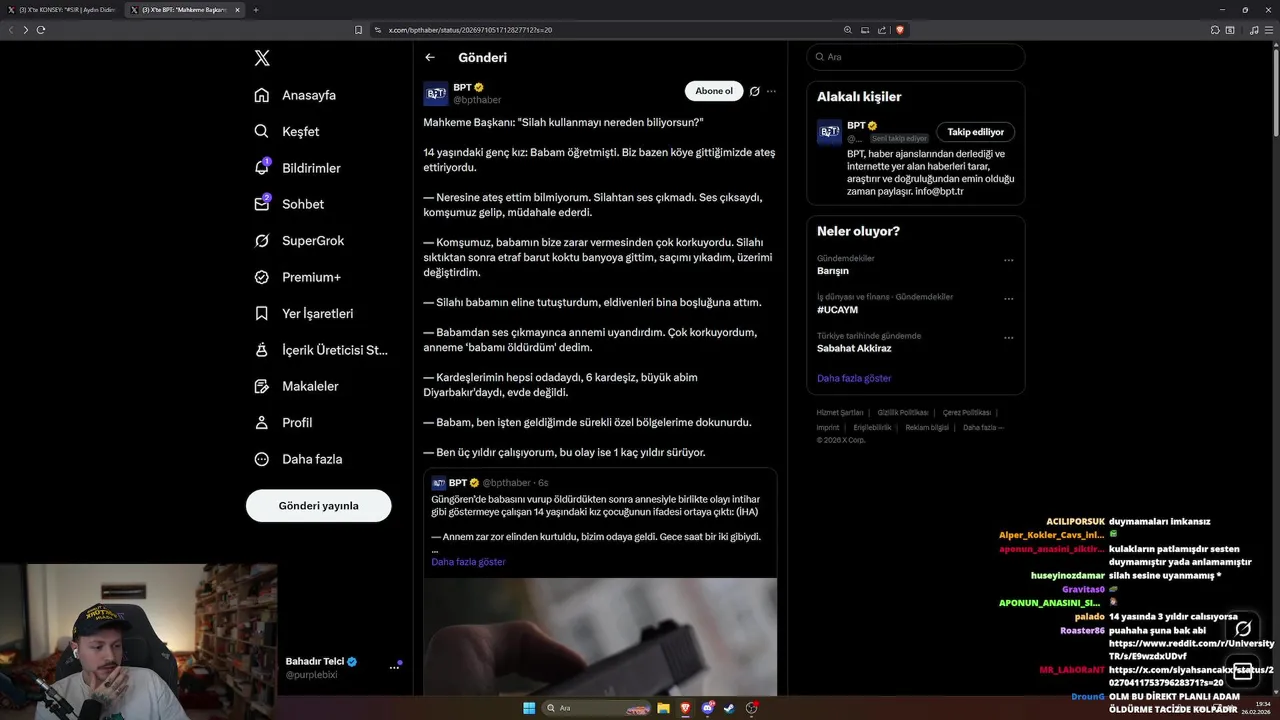This screenshot has width=1280, height=720.
Task: Click the Grok icon beside Abone ol
Action: 755,91
